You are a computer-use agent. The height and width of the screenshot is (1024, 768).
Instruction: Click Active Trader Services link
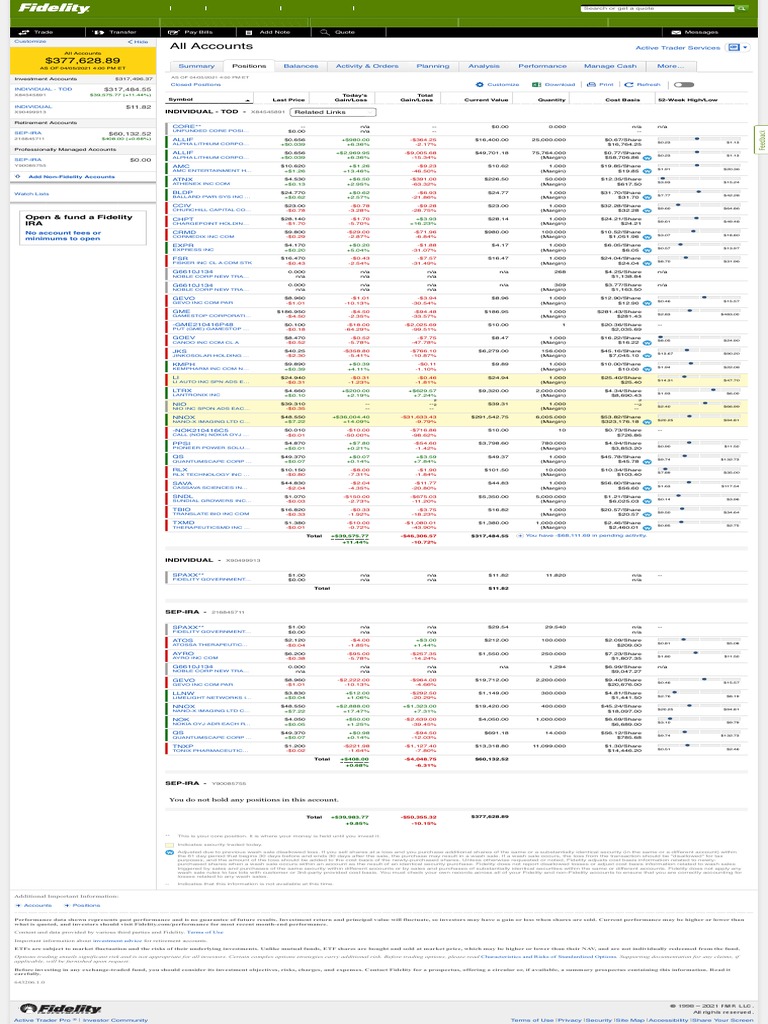point(678,48)
